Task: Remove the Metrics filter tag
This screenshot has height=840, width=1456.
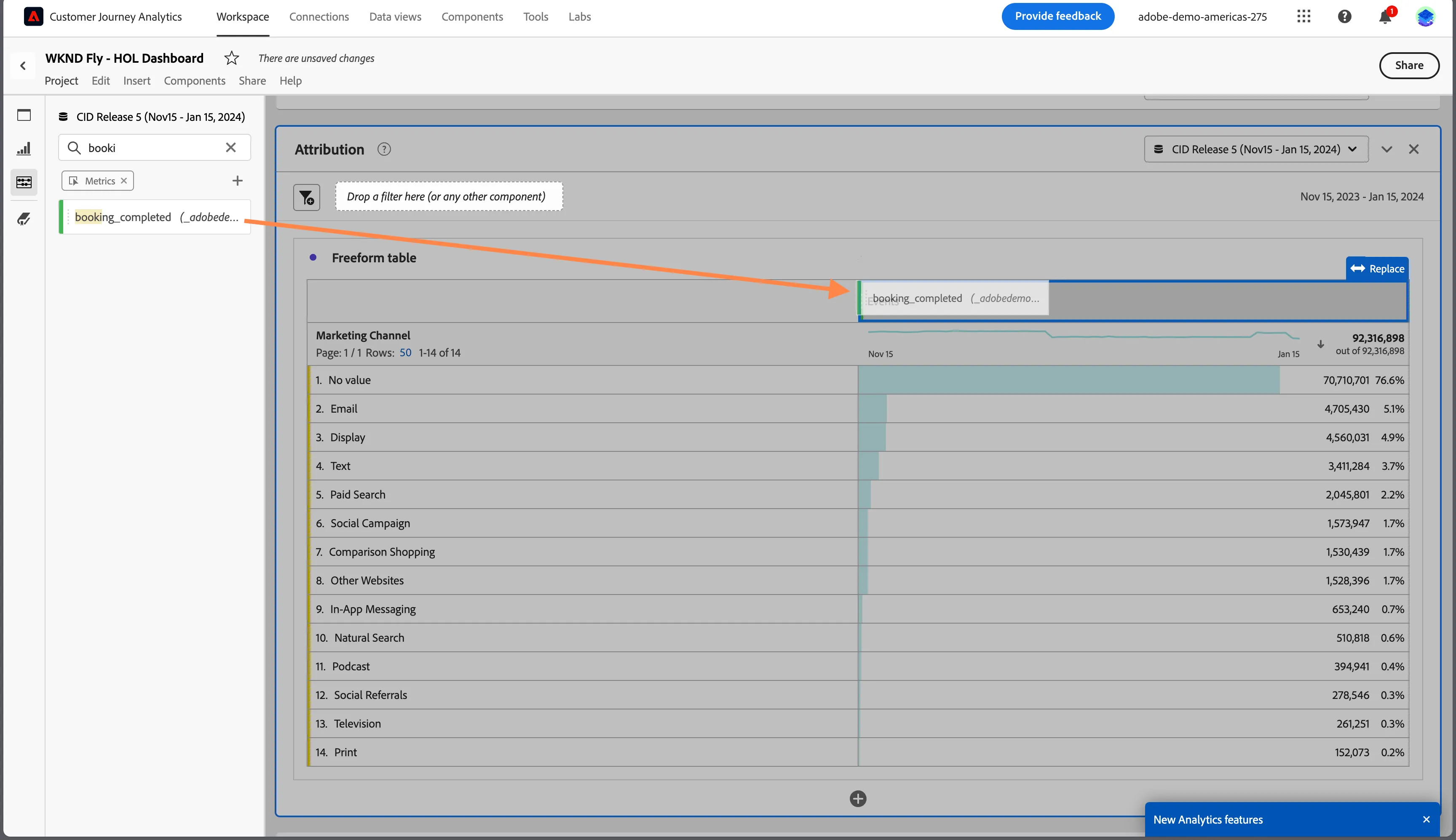Action: (x=123, y=181)
